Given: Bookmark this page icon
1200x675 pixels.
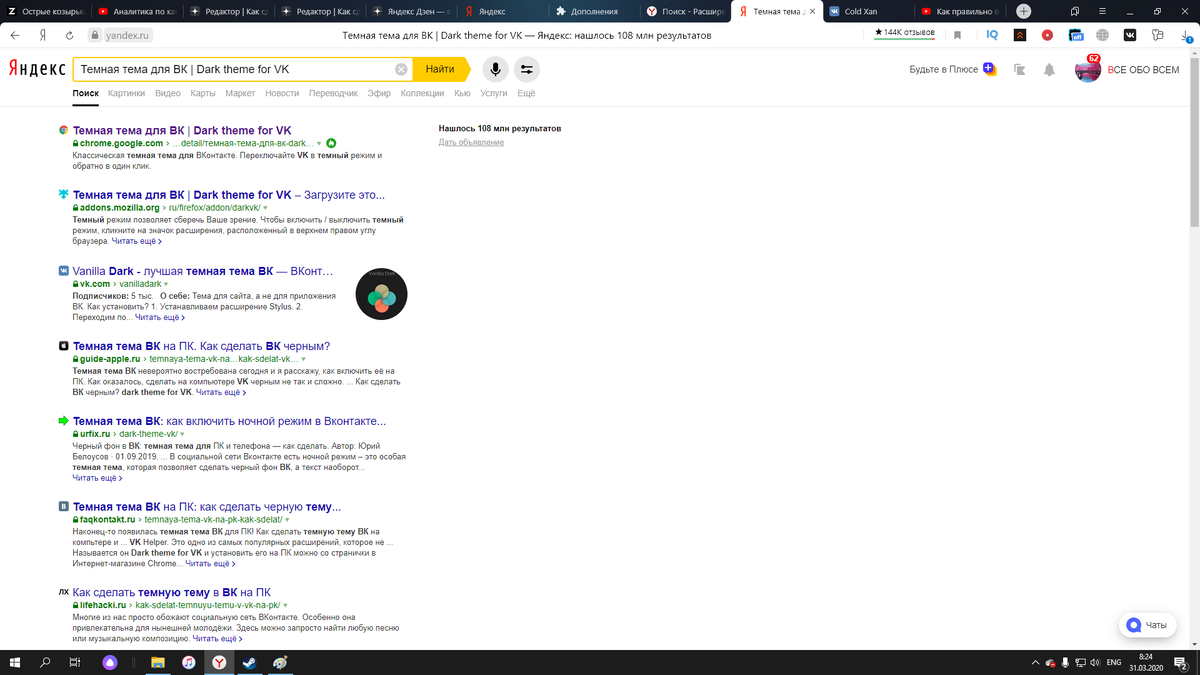Looking at the screenshot, I should pyautogui.click(x=958, y=35).
